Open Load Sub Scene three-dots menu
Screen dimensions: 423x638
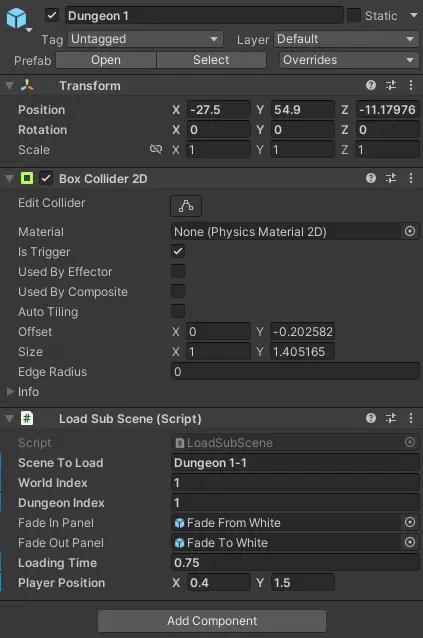pyautogui.click(x=411, y=418)
